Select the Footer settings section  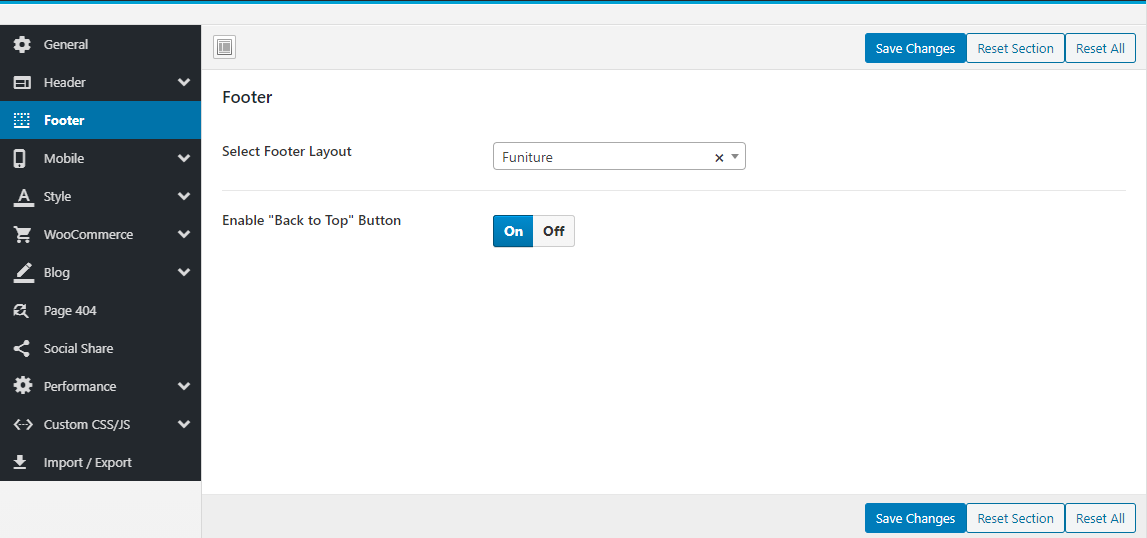pos(100,121)
